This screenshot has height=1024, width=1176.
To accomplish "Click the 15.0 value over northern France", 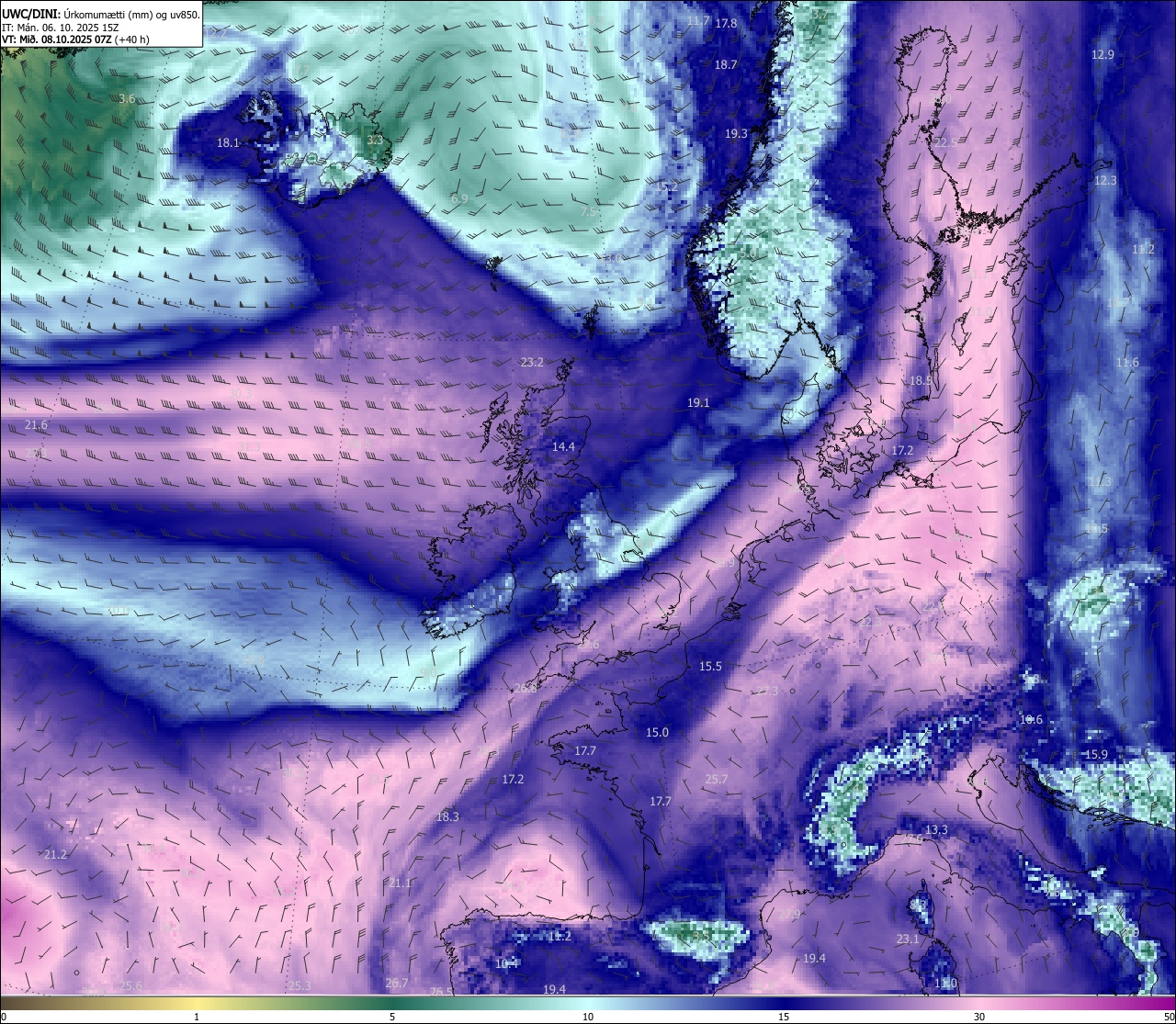I will [x=657, y=732].
